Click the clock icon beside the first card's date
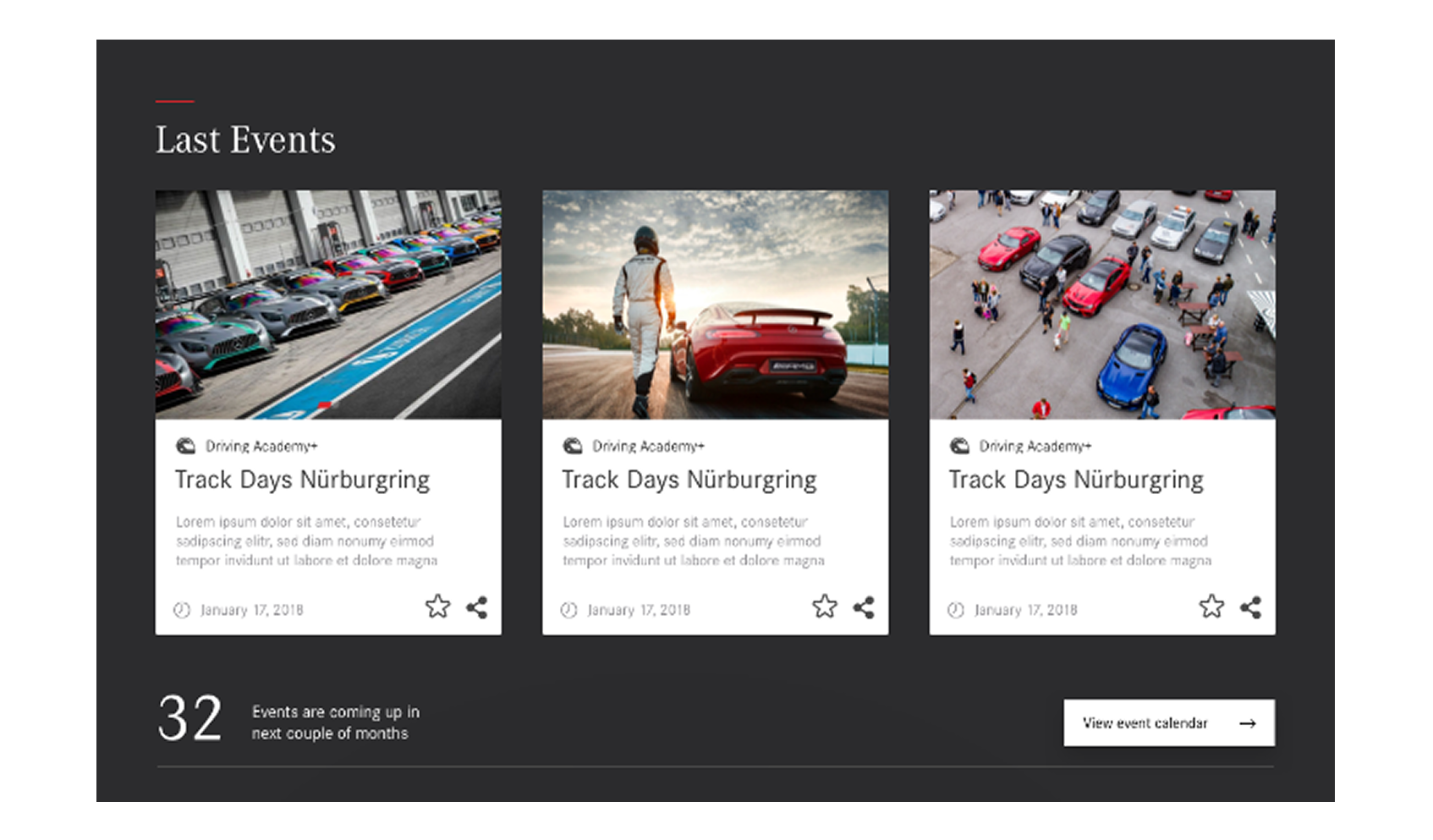 [184, 608]
